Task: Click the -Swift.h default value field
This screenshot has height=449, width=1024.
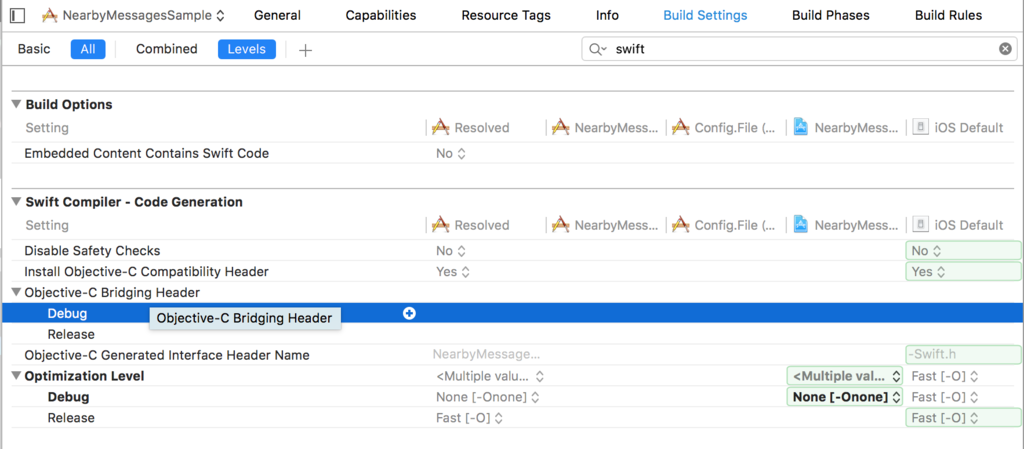Action: tap(963, 355)
